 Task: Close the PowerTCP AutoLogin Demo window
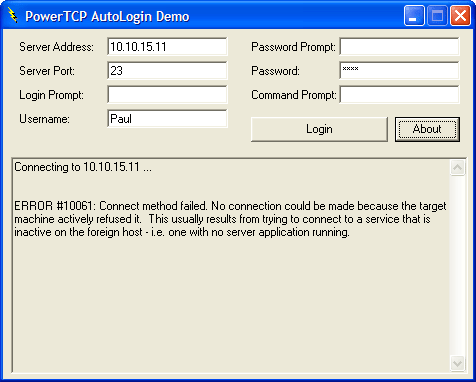[460, 15]
